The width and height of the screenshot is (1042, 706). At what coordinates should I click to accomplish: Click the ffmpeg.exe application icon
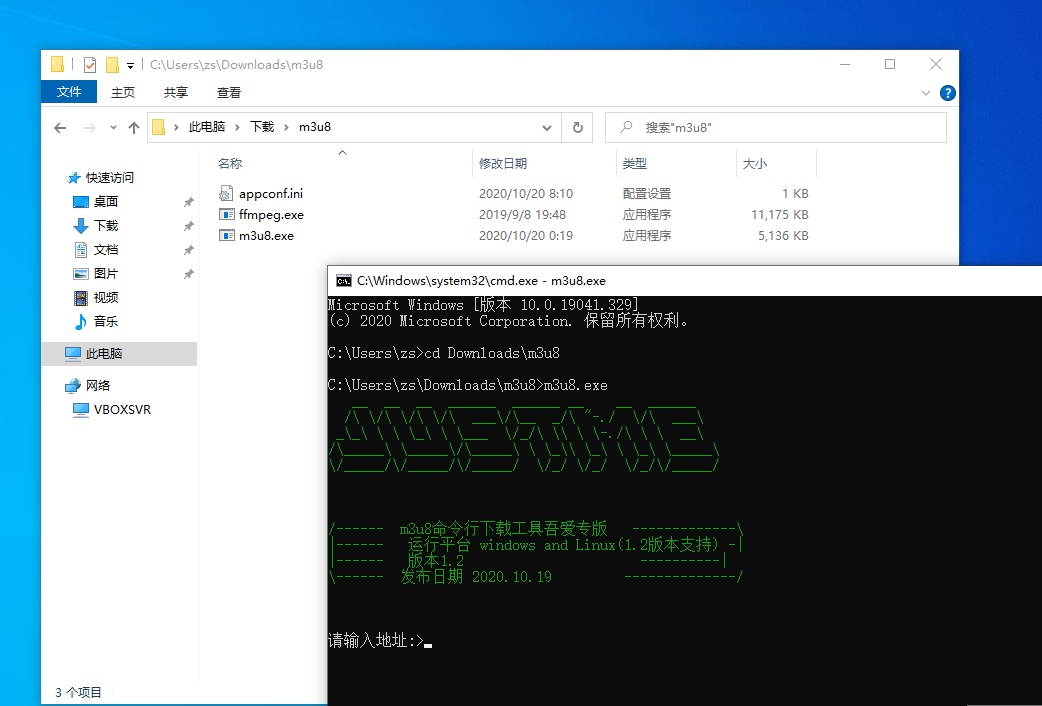226,214
